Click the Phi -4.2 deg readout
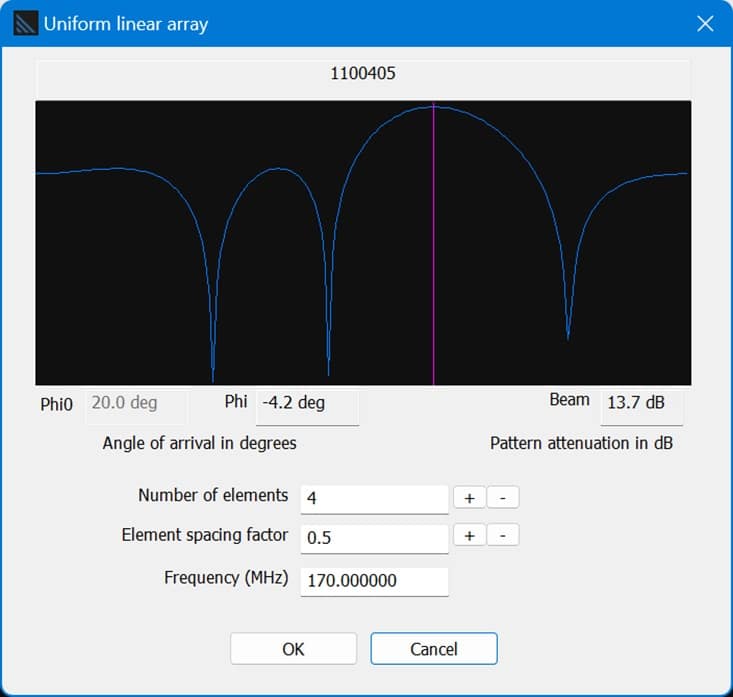Image resolution: width=733 pixels, height=697 pixels. pos(306,404)
